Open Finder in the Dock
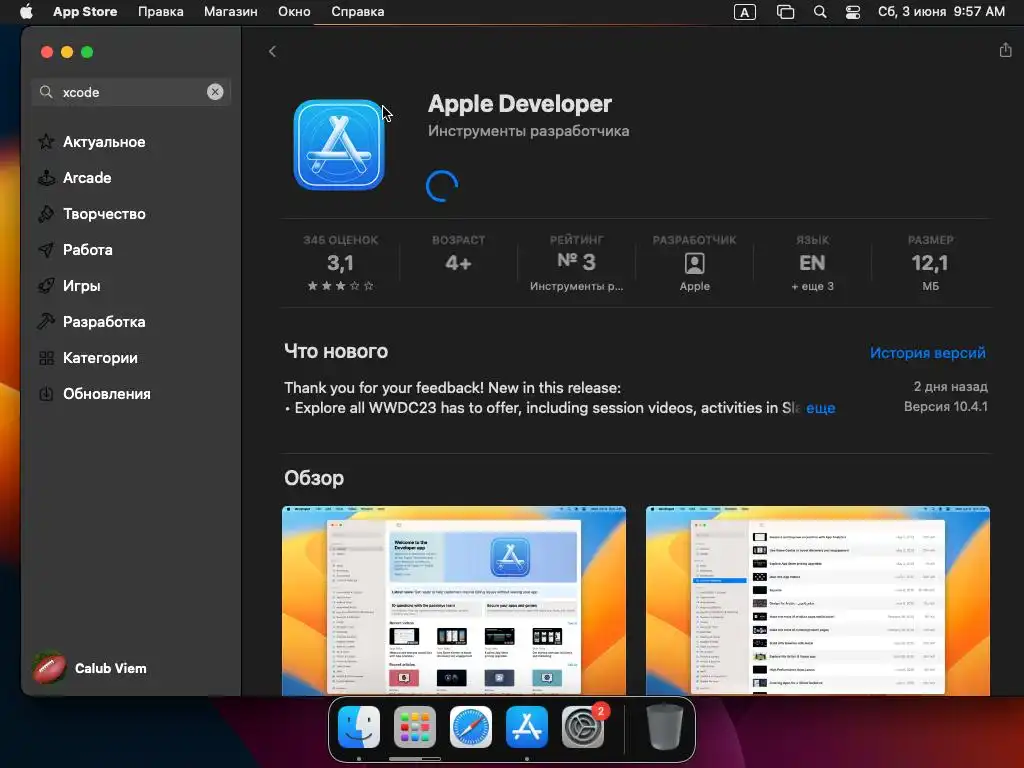 359,727
